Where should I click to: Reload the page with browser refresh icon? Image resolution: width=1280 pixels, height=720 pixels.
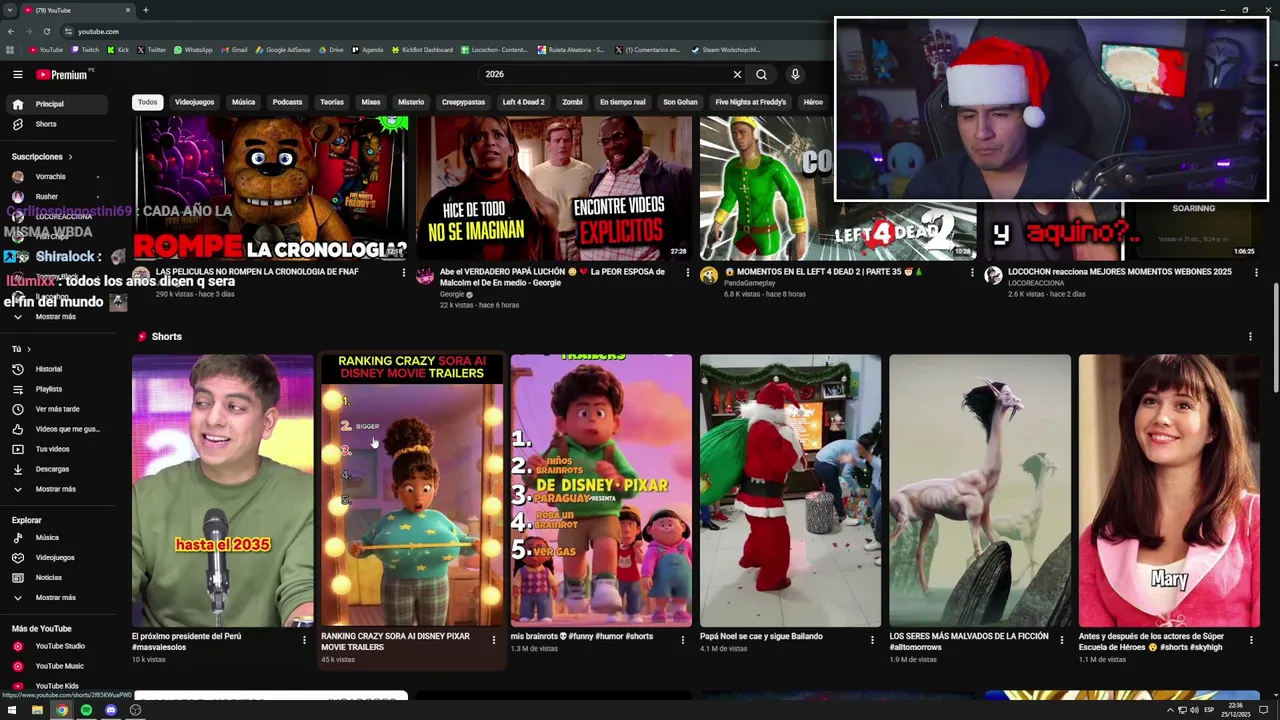(46, 31)
